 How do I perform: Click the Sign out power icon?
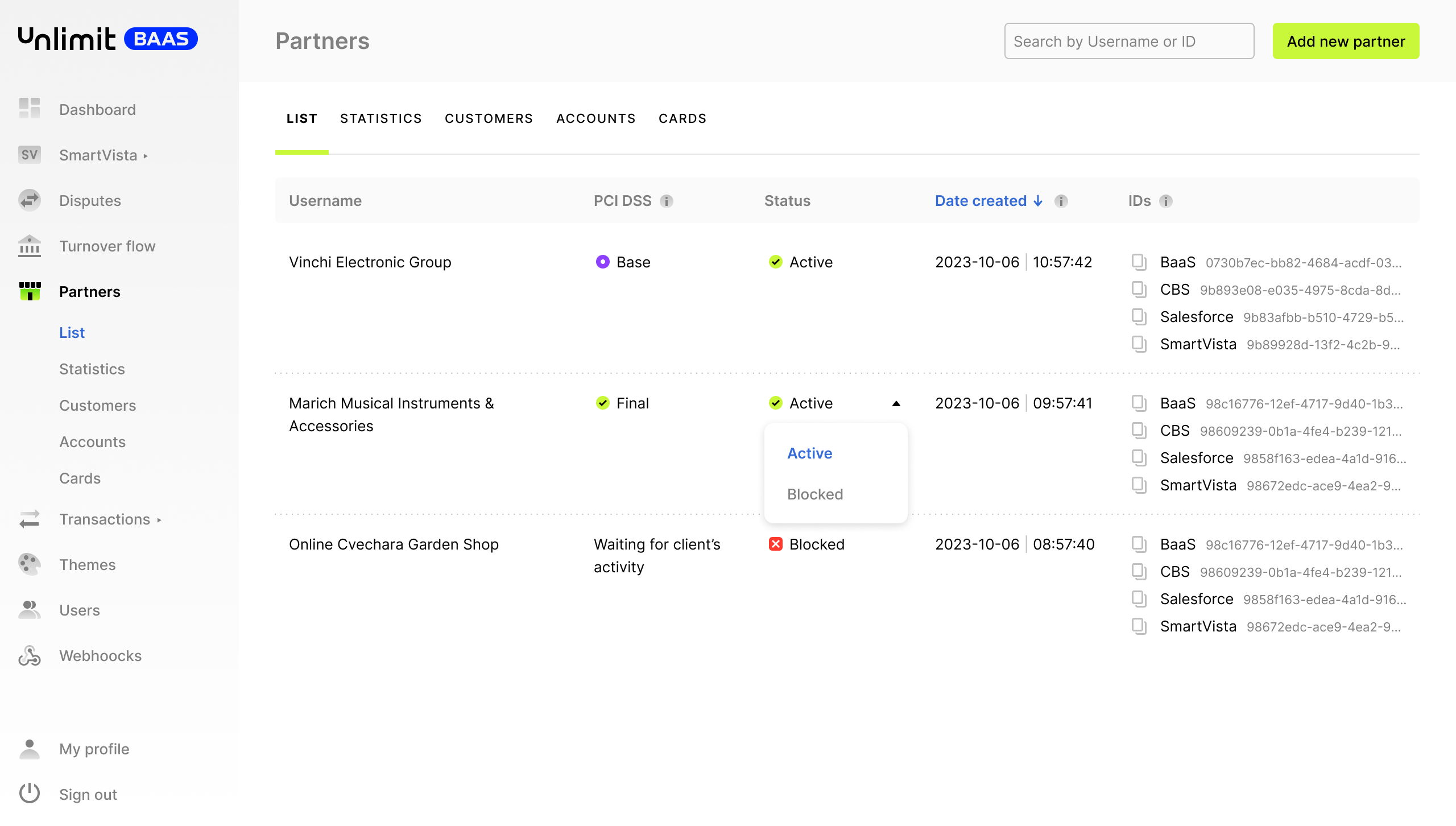(30, 794)
